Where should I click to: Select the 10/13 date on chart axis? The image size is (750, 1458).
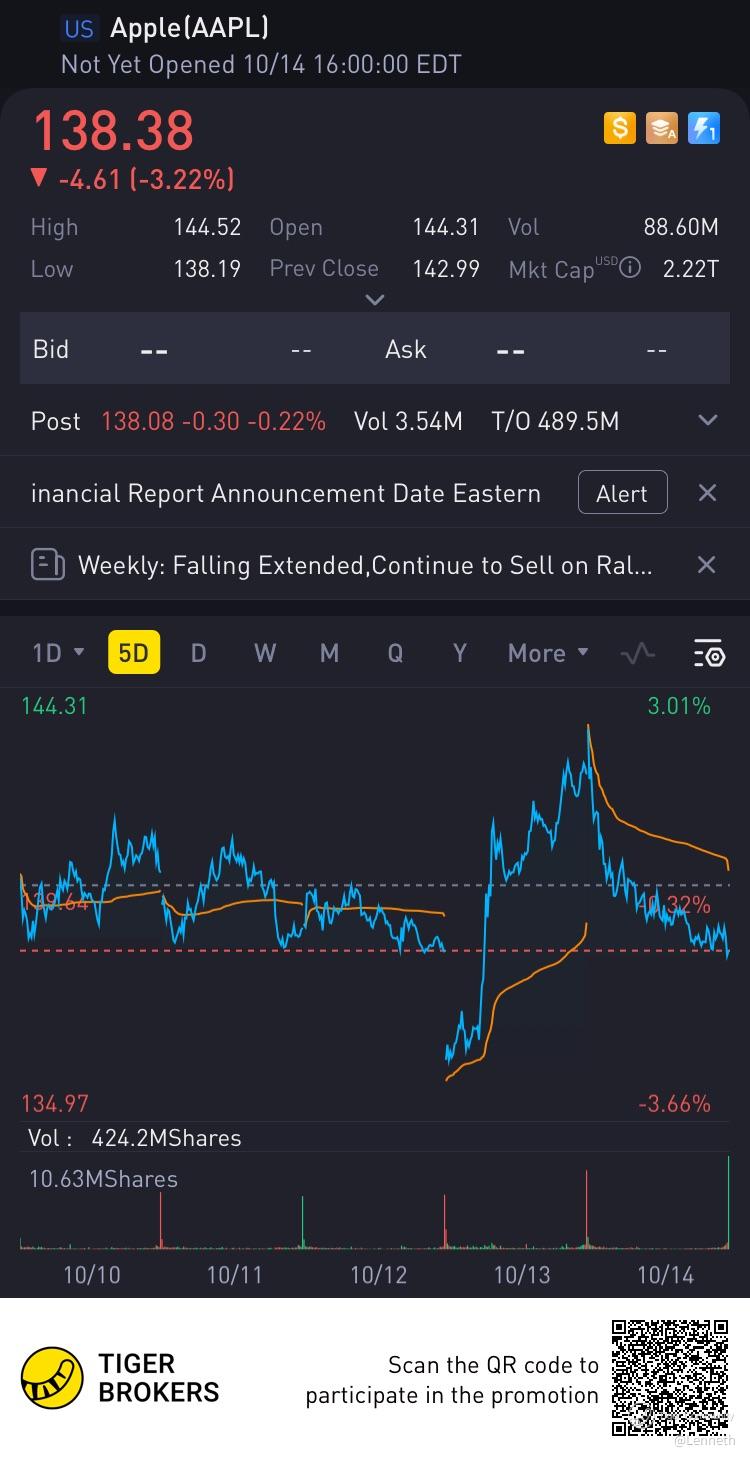click(x=522, y=1275)
